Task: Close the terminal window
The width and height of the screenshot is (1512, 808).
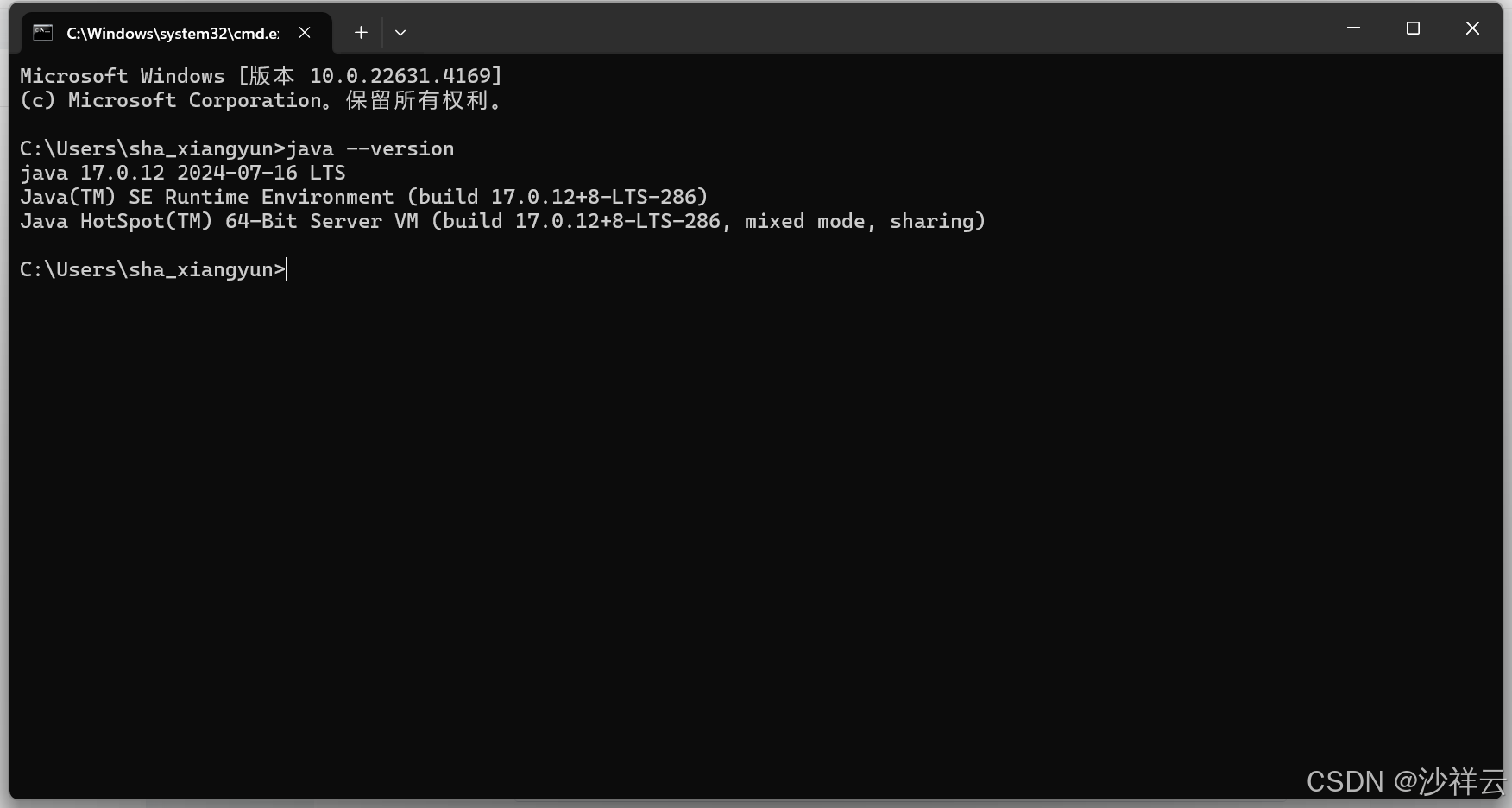Action: tap(1472, 28)
